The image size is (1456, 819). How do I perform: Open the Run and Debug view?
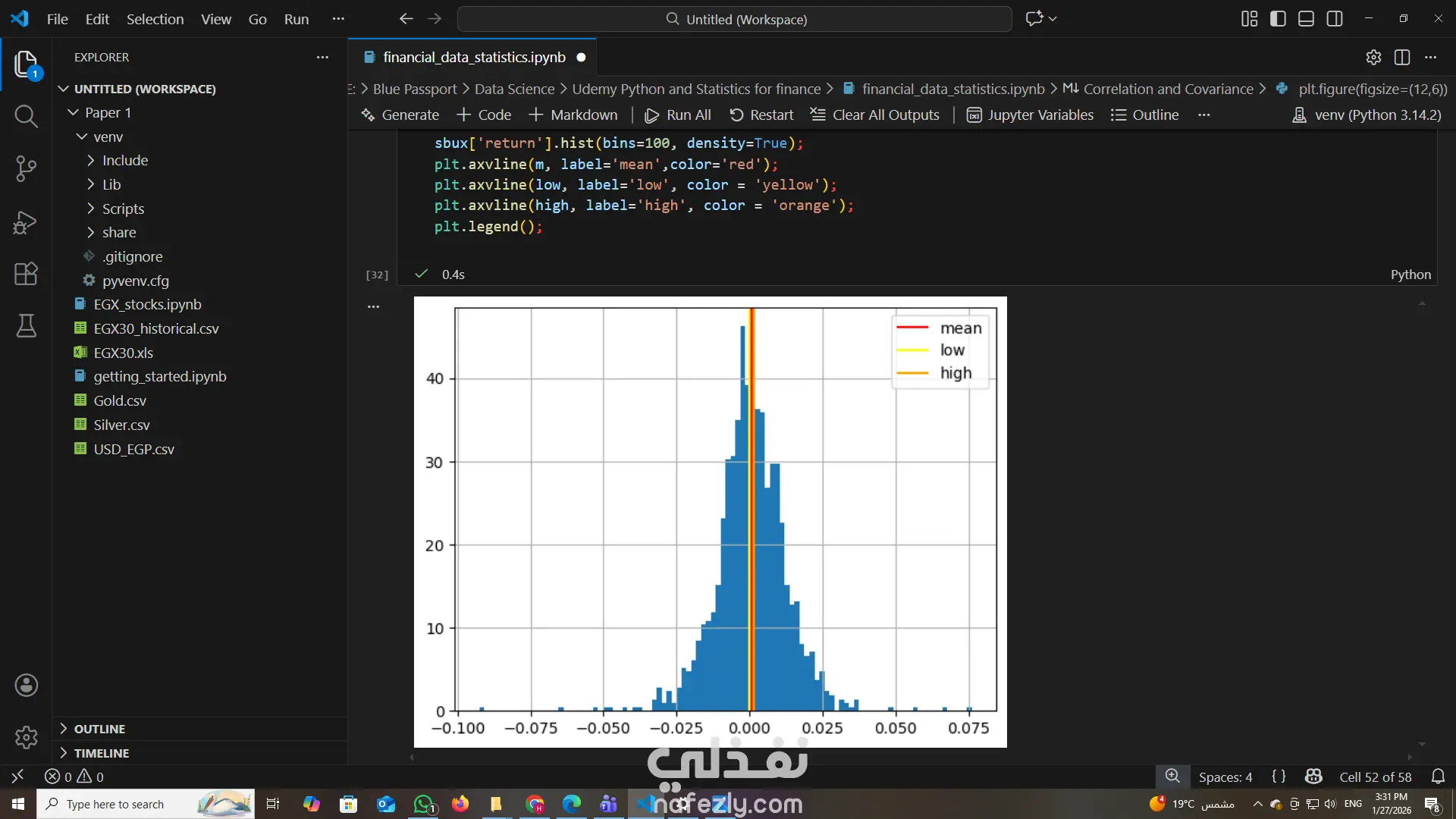pos(26,222)
